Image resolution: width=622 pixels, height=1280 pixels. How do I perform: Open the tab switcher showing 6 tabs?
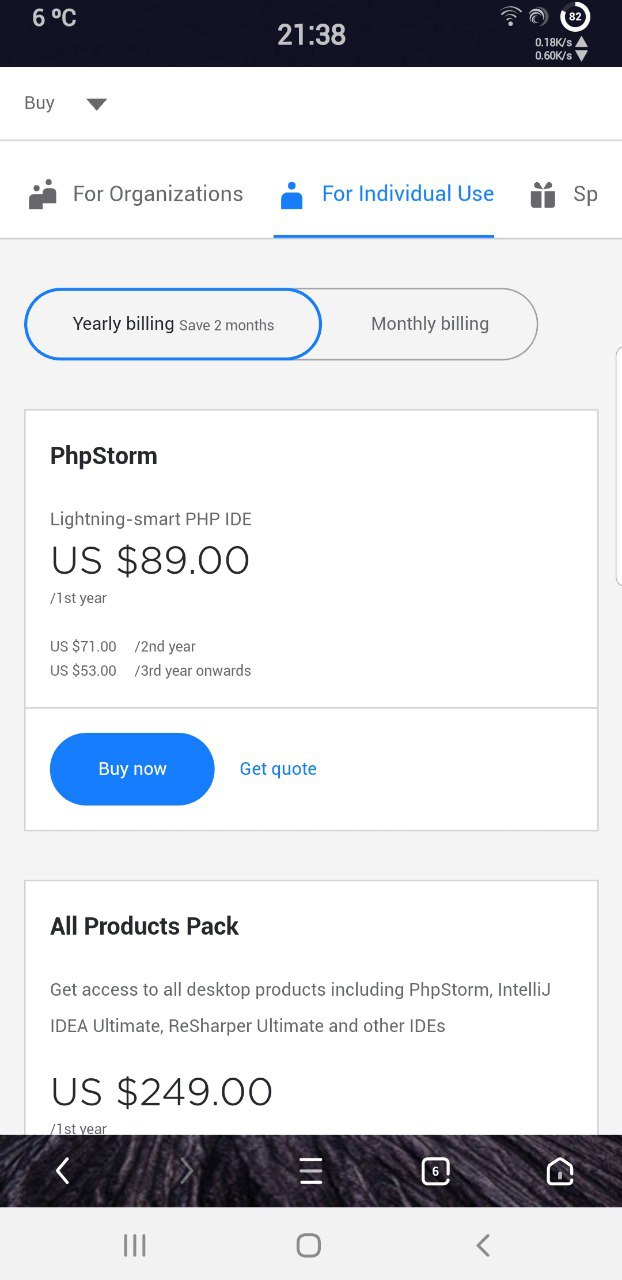[x=435, y=1170]
